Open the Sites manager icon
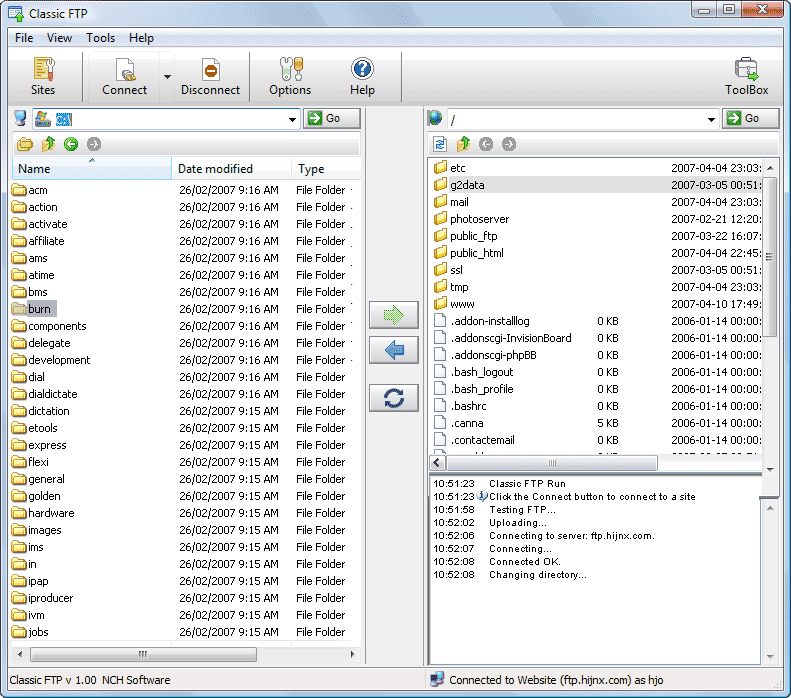791x698 pixels. click(x=43, y=70)
